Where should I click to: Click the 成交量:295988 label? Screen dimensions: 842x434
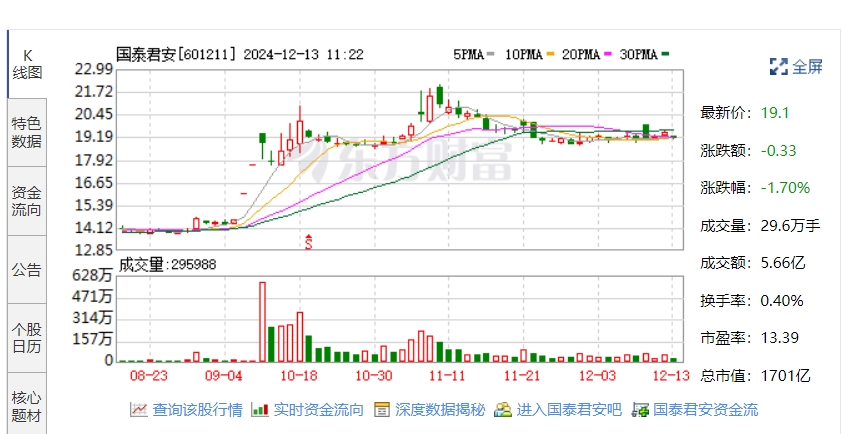[168, 264]
